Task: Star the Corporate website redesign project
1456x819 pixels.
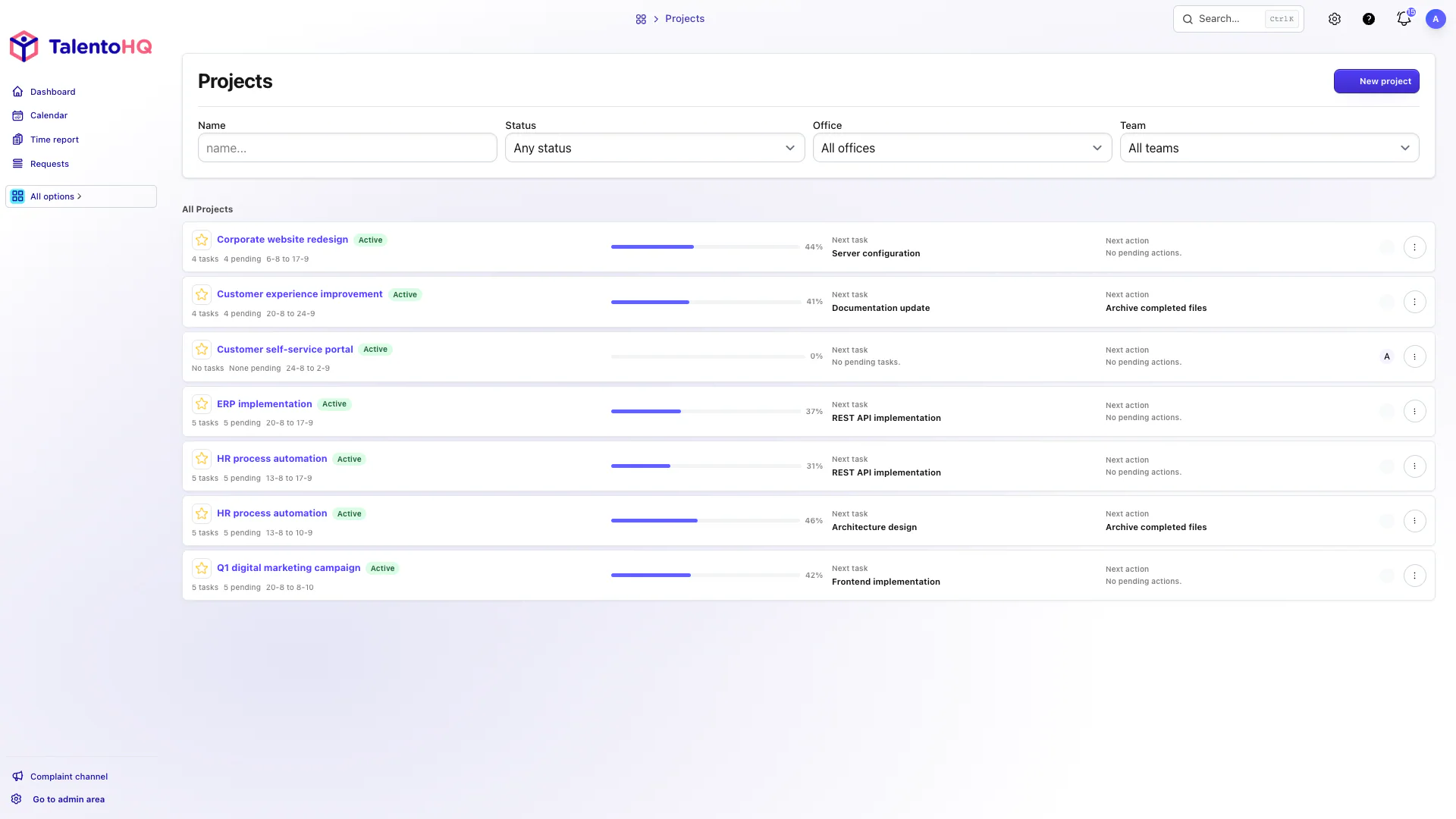Action: [x=202, y=240]
